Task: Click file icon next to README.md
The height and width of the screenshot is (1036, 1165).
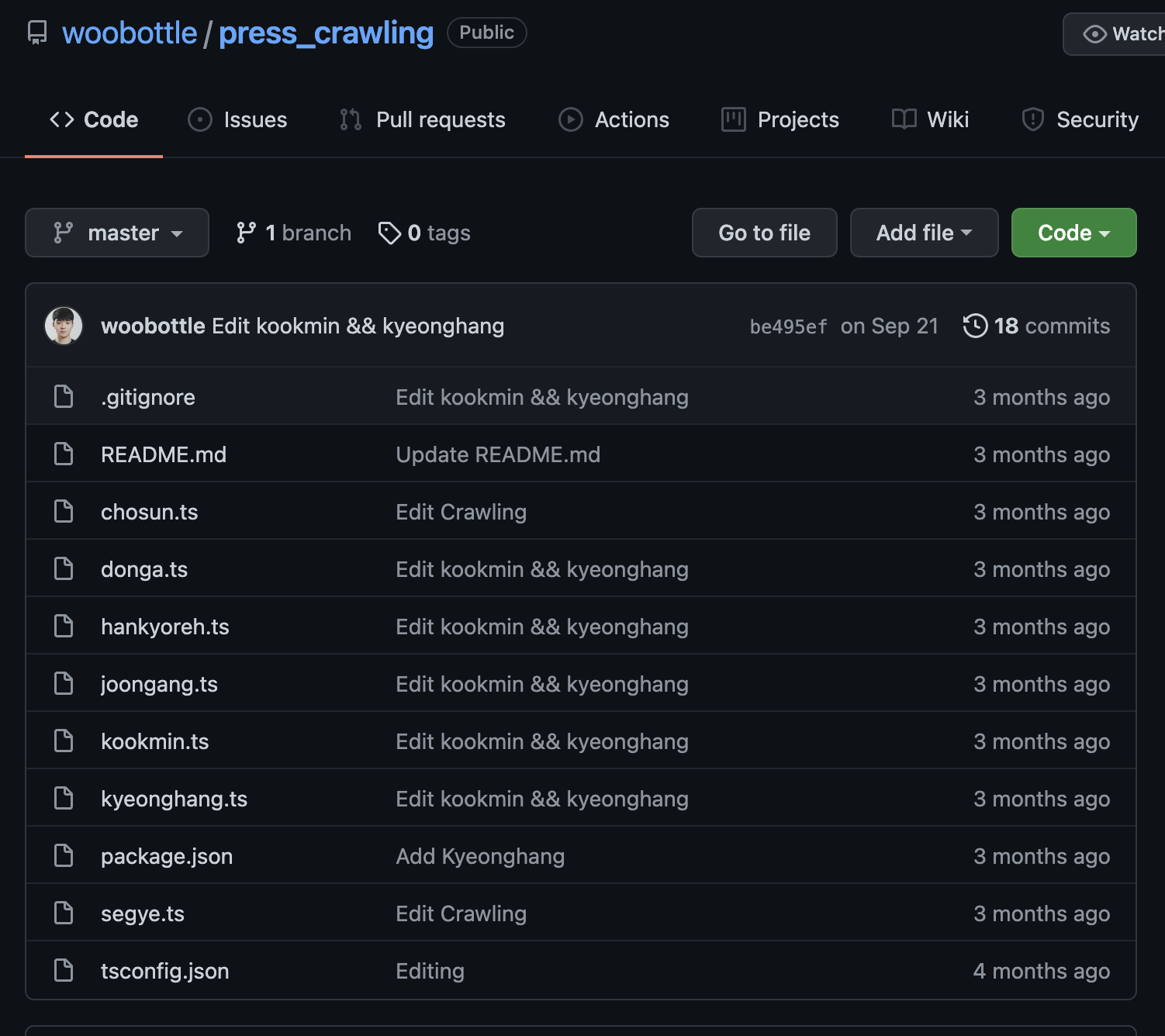Action: [64, 454]
